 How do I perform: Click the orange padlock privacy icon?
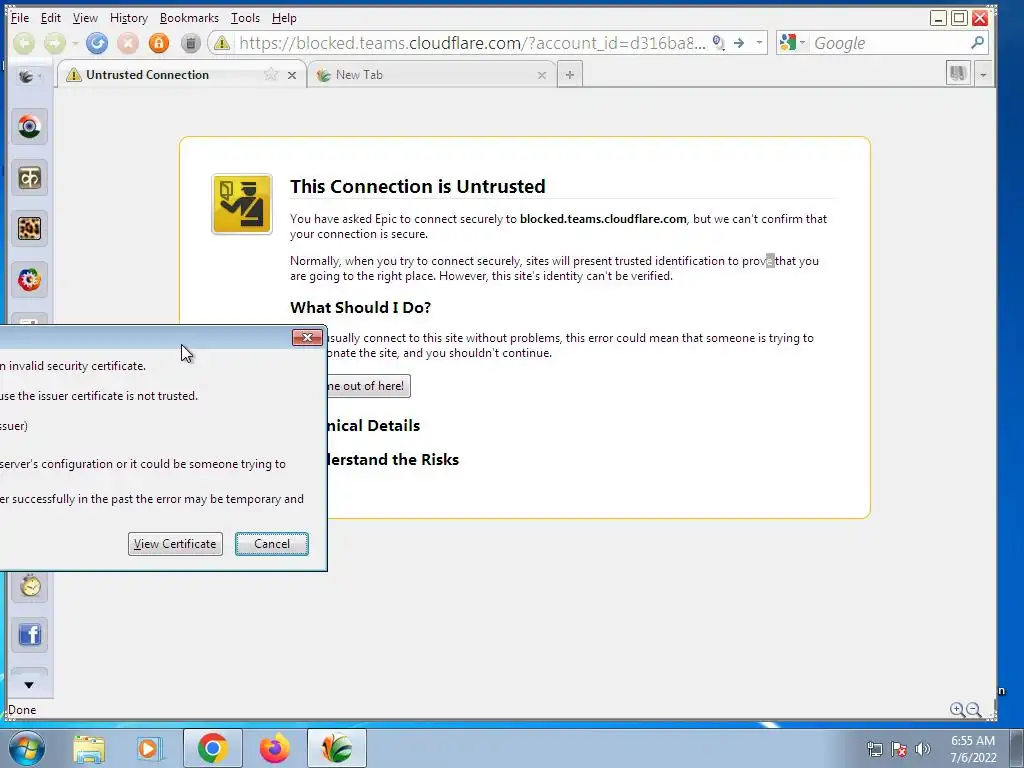159,44
